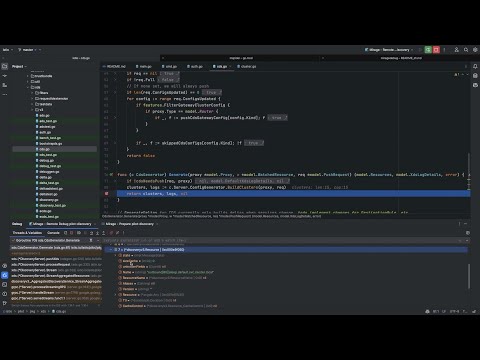480x360 pixels.
Task: Click the UTF-8 encoding status widget
Action: point(454,311)
